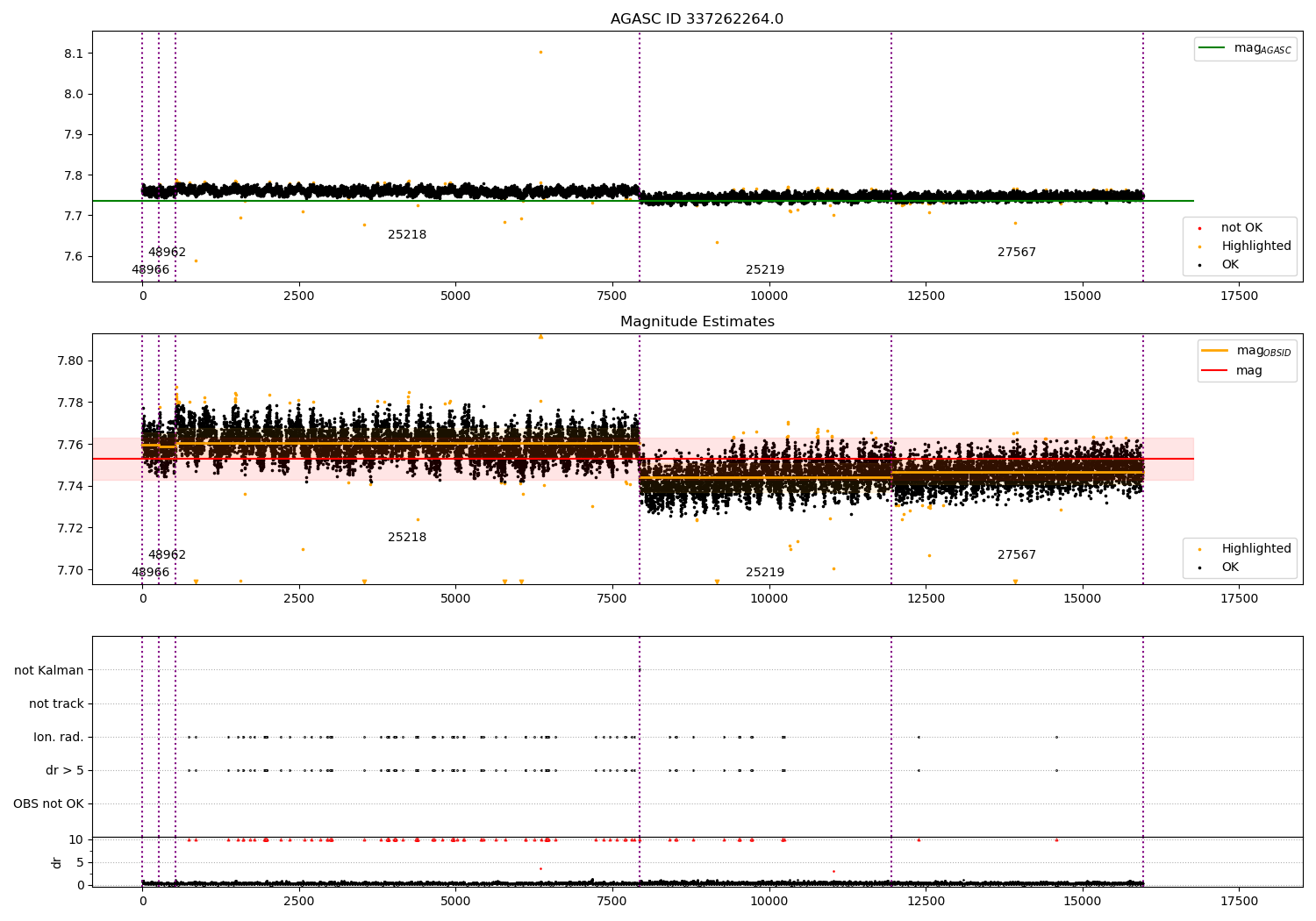Click the 7.78 y-axis tick label
This screenshot has width=1316, height=921.
click(70, 403)
